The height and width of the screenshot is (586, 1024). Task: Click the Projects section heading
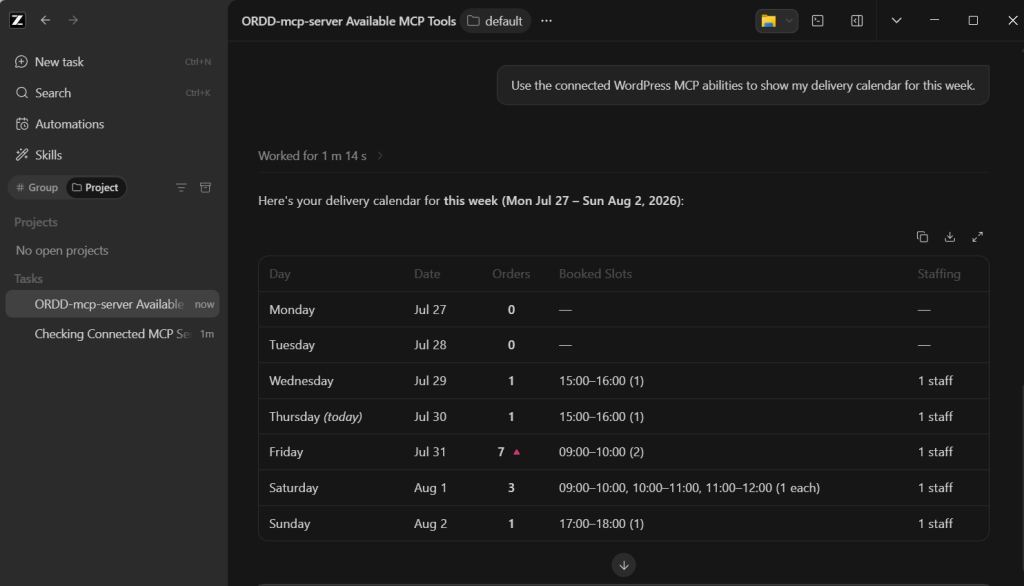pos(36,222)
